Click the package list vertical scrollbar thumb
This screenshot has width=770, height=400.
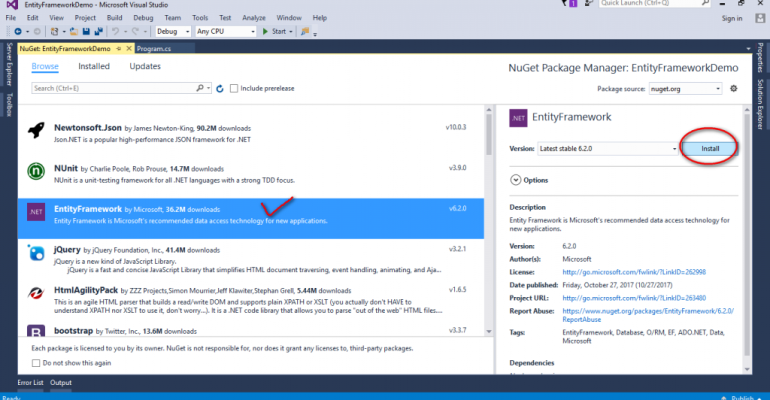coord(489,134)
